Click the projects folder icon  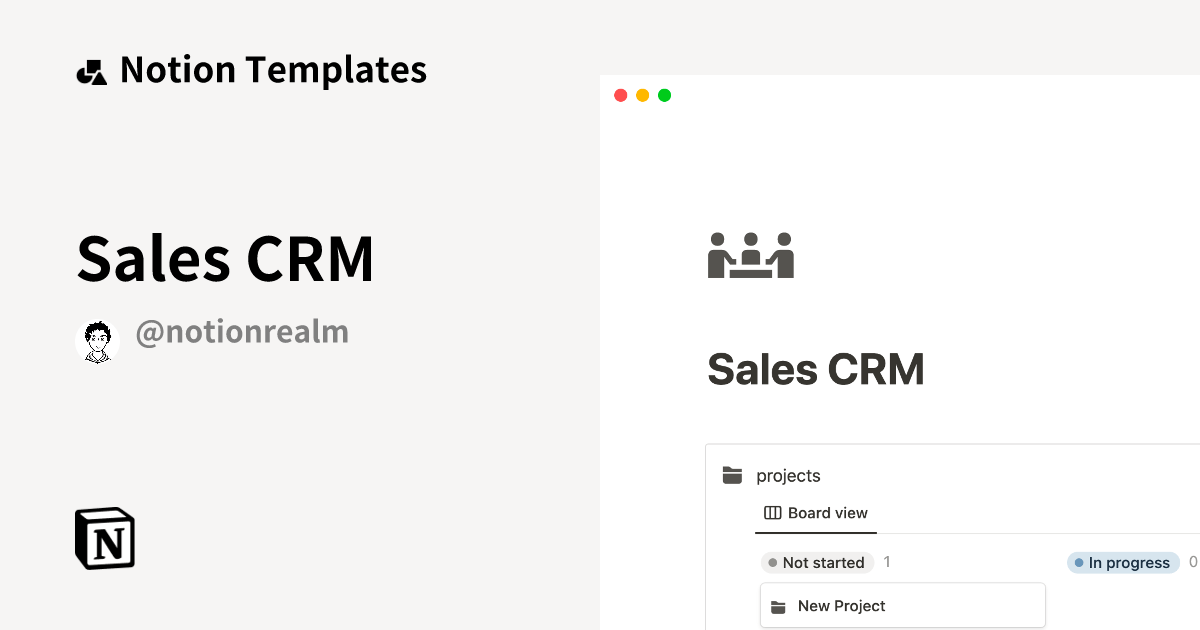tap(732, 476)
